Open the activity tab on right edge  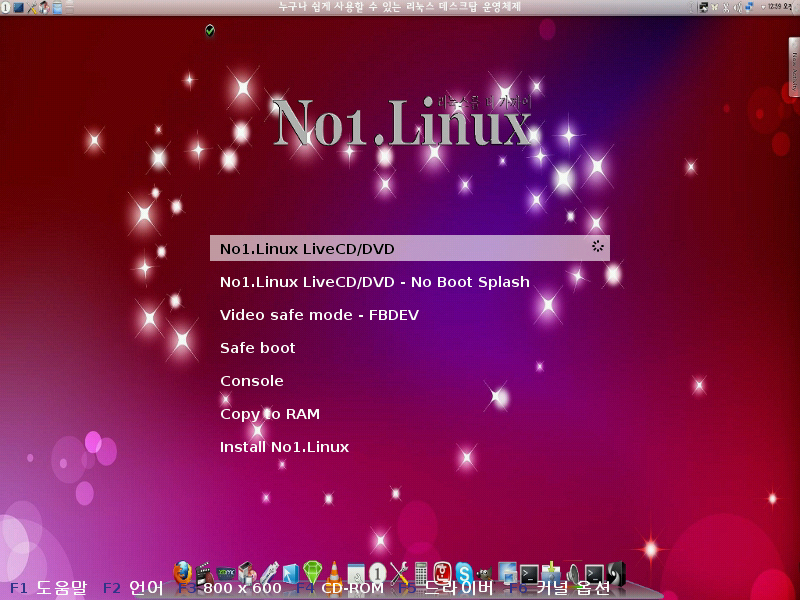coord(794,69)
